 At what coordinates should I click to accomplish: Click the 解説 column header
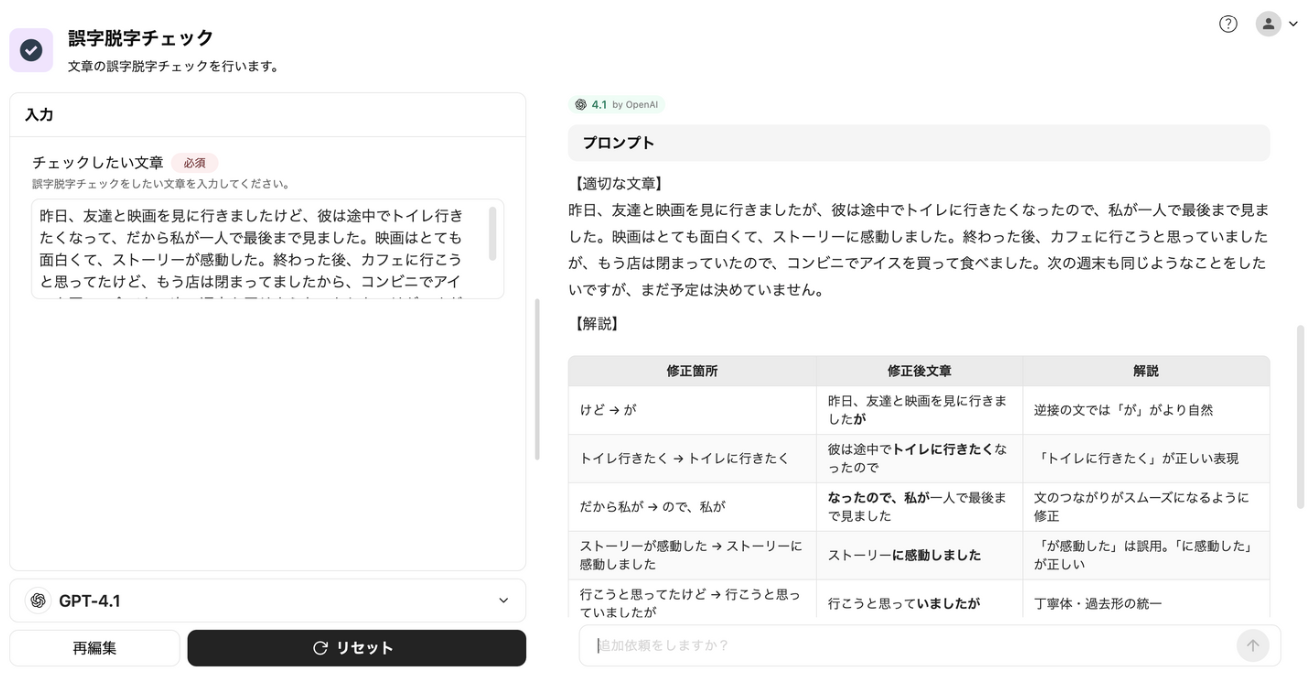coord(1146,371)
